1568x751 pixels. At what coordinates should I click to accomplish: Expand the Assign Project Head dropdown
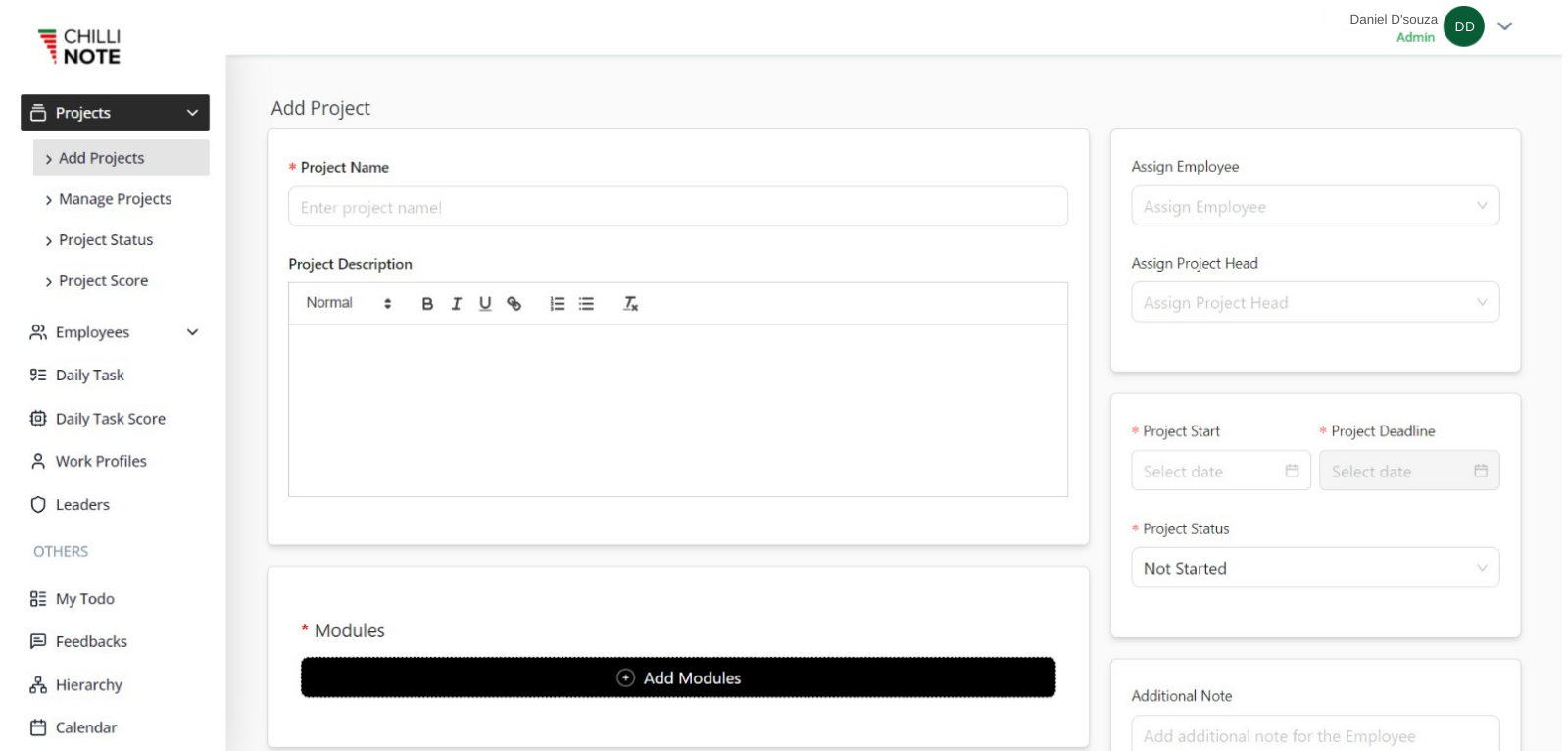pyautogui.click(x=1314, y=302)
